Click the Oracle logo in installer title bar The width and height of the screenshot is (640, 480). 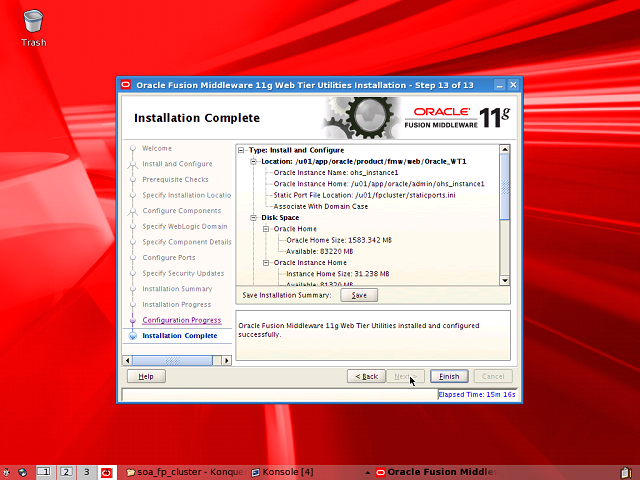pyautogui.click(x=126, y=85)
